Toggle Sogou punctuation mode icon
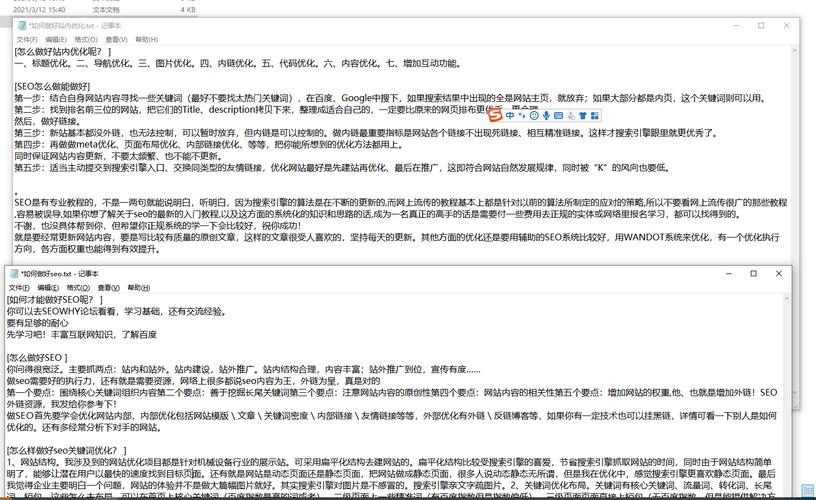Screen dimensions: 816x500 522,116
